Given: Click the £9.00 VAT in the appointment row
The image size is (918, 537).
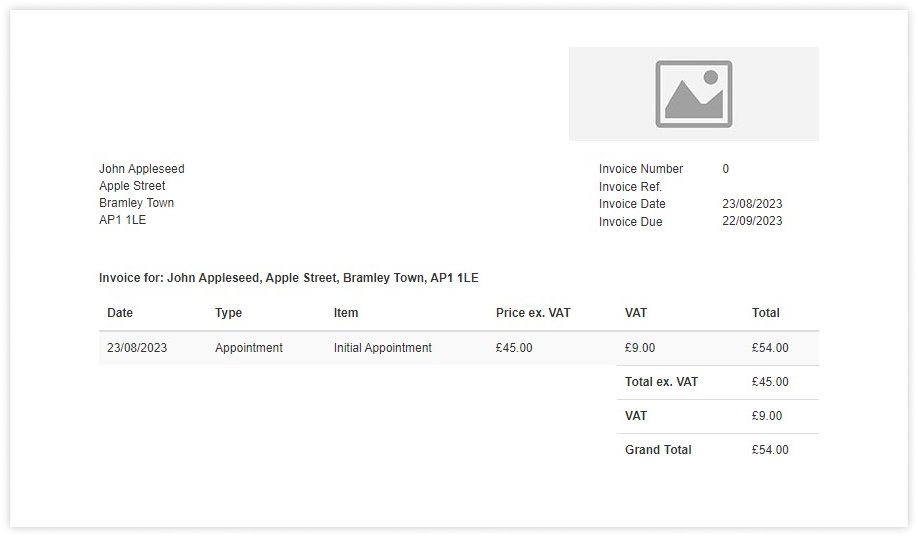Looking at the screenshot, I should (x=640, y=348).
